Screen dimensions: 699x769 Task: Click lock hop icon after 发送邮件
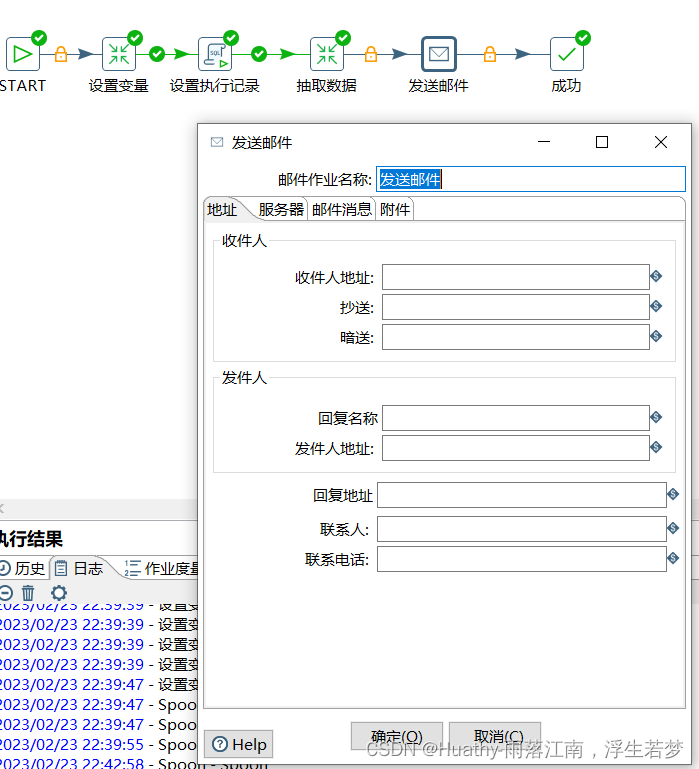(x=490, y=54)
